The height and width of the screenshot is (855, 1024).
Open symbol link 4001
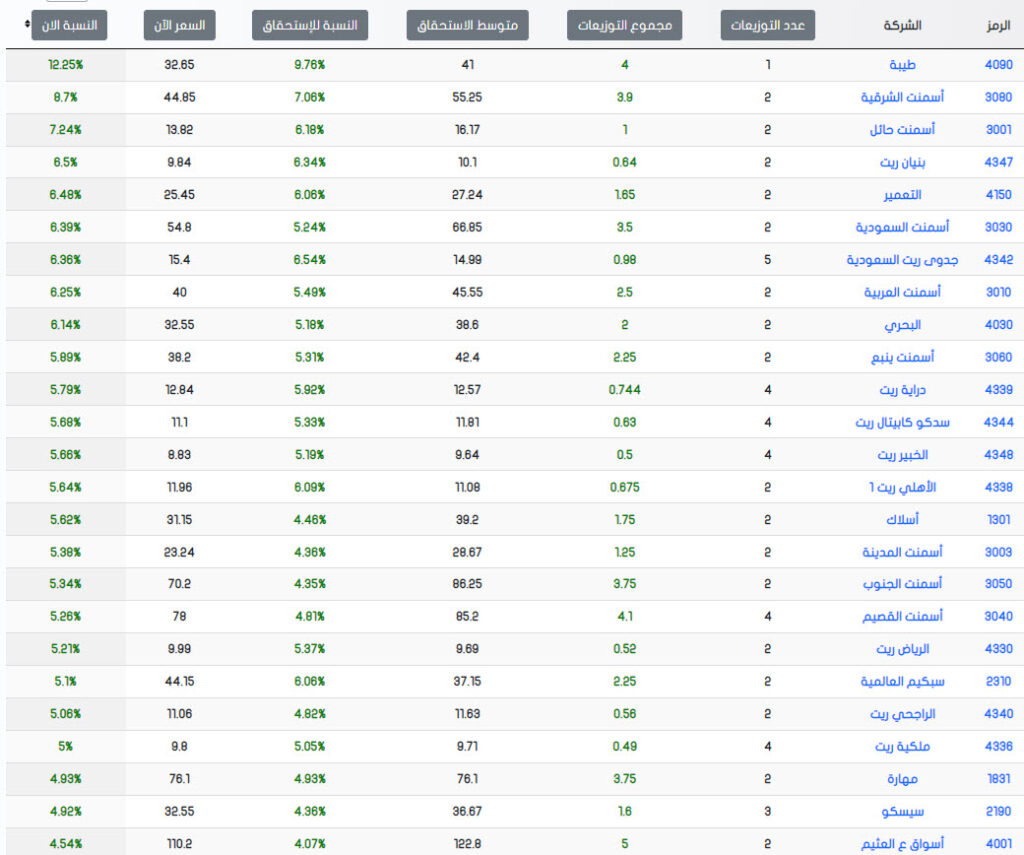(x=999, y=844)
